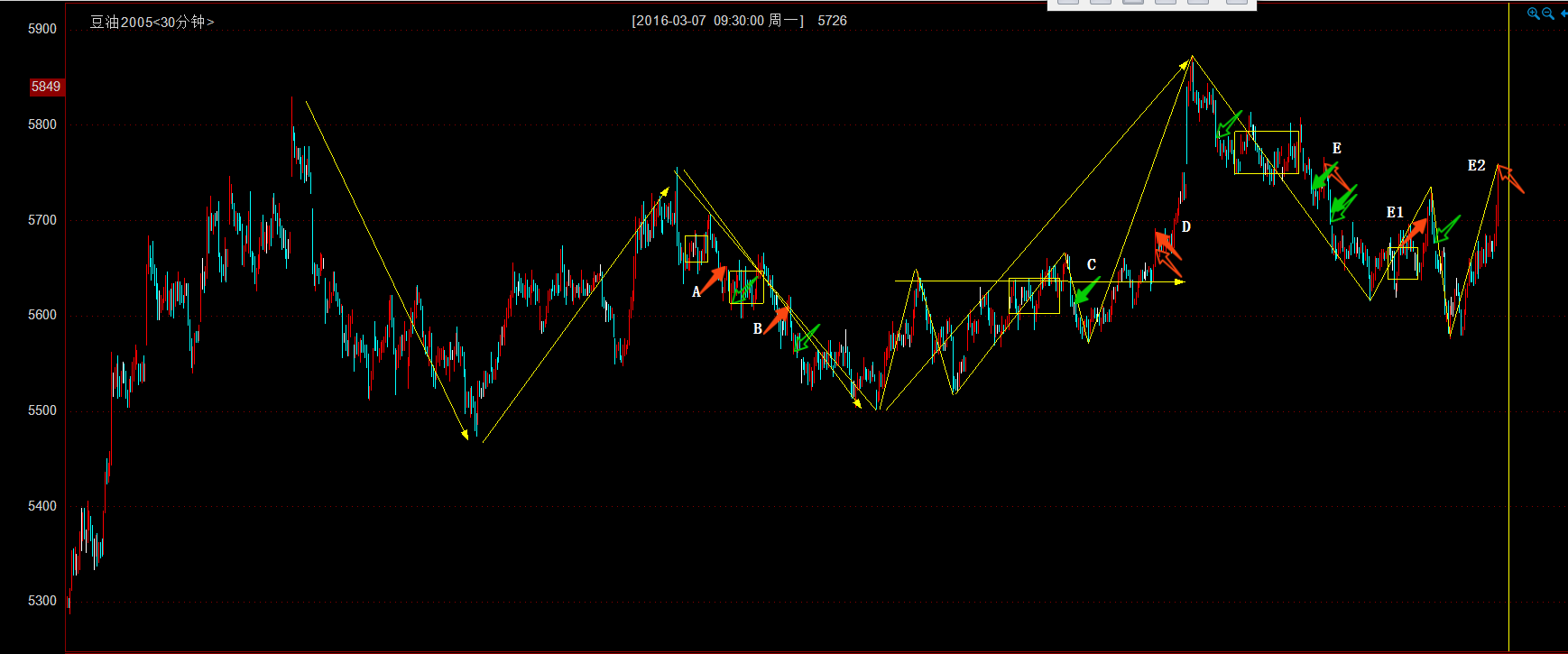Click the red 5849 current price tag

(46, 87)
